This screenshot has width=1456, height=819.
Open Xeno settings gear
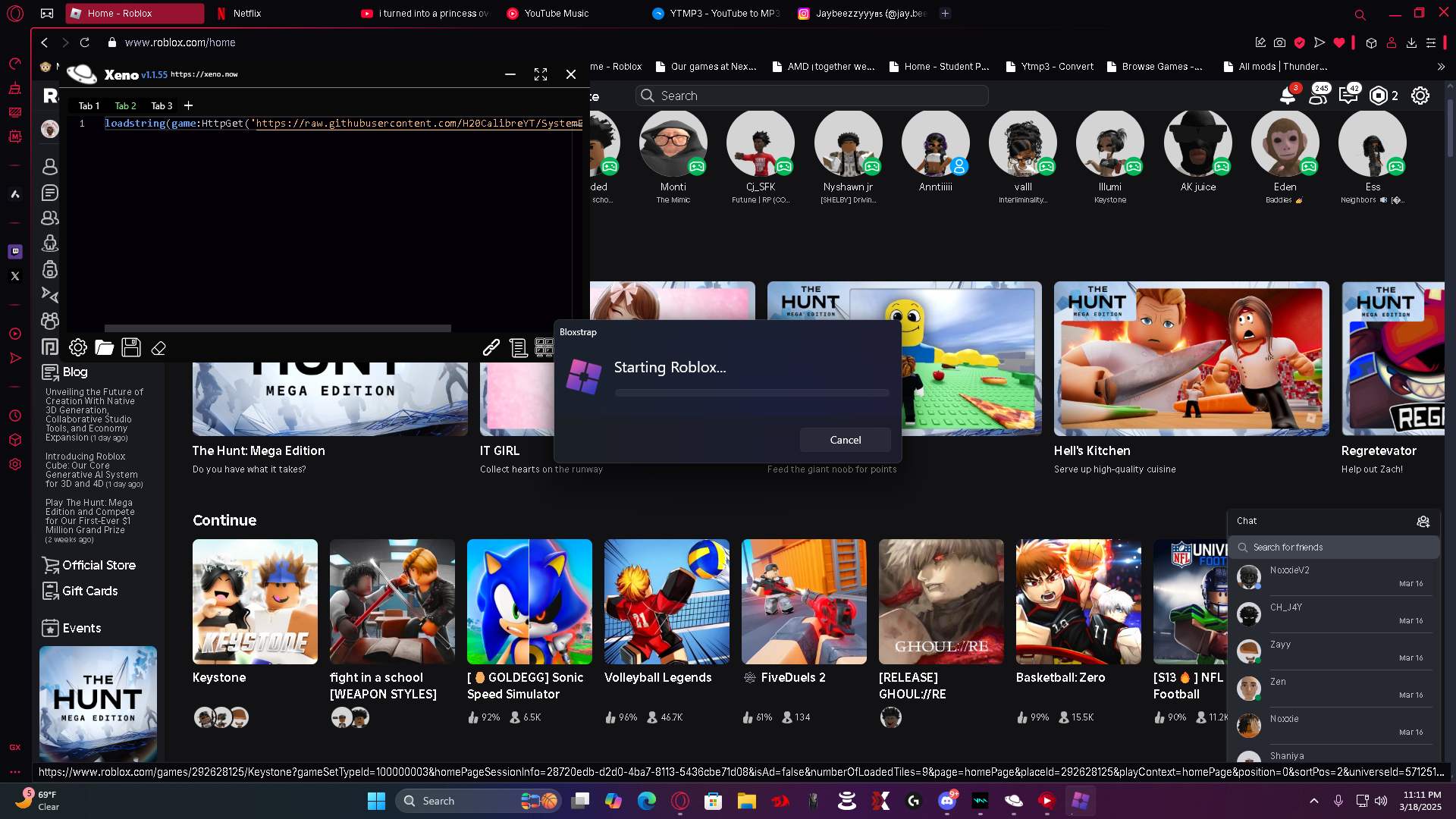click(x=78, y=348)
